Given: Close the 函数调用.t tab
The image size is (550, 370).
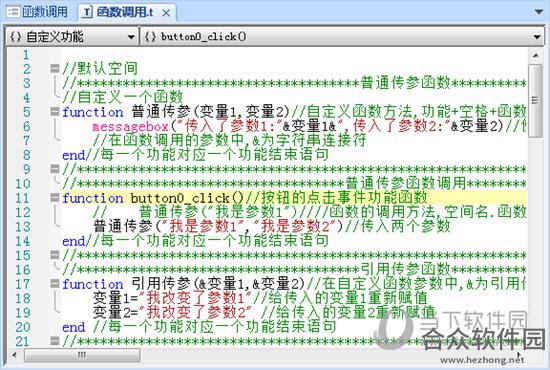Looking at the screenshot, I should pyautogui.click(x=166, y=13).
